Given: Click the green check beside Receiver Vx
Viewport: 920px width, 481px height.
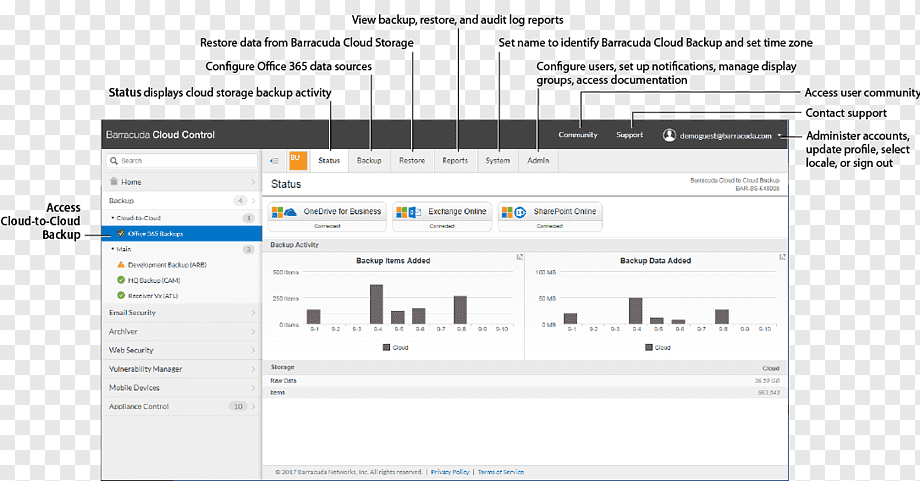Looking at the screenshot, I should pyautogui.click(x=121, y=296).
